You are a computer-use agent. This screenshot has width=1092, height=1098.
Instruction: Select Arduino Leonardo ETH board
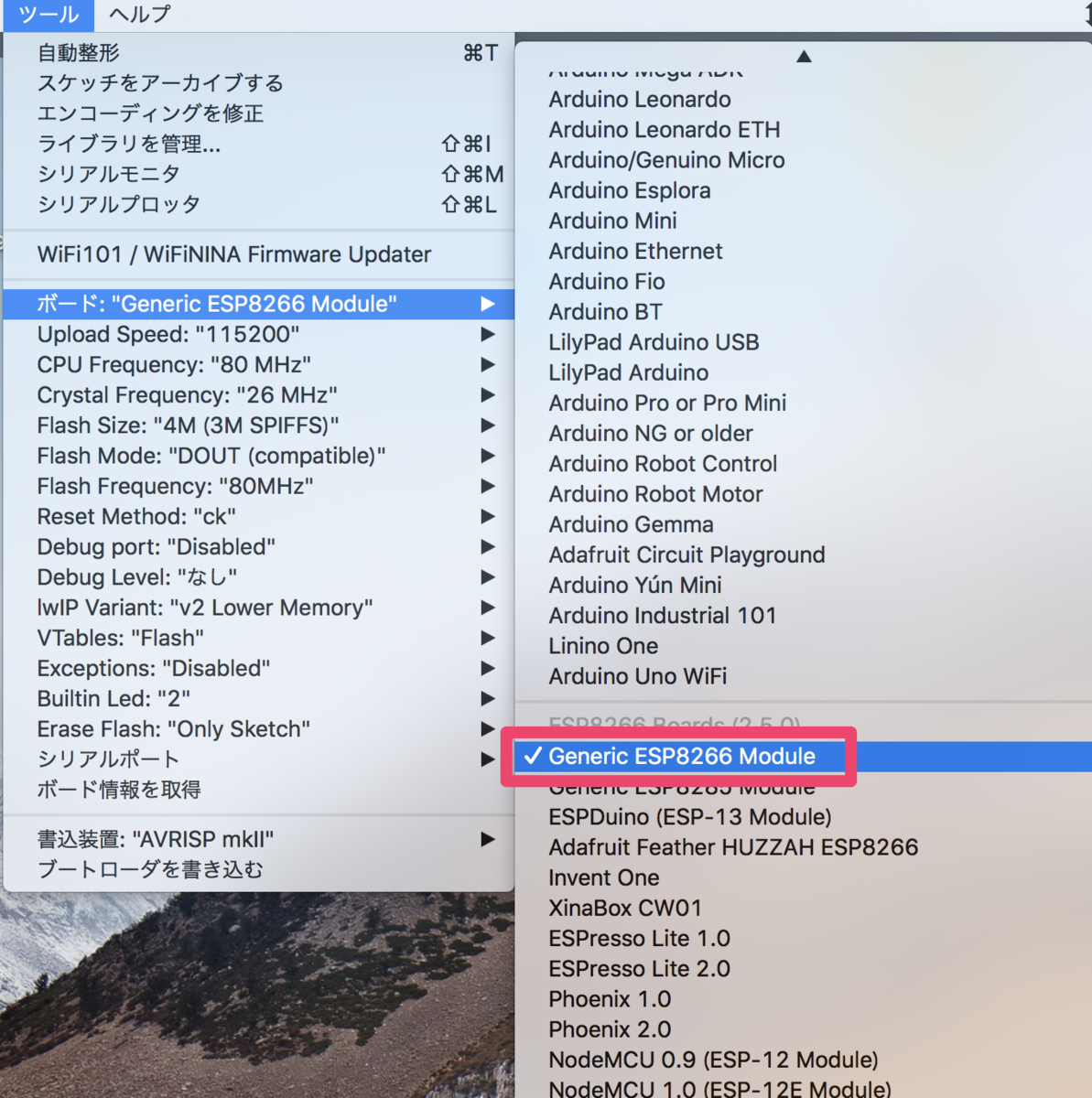tap(804, 129)
